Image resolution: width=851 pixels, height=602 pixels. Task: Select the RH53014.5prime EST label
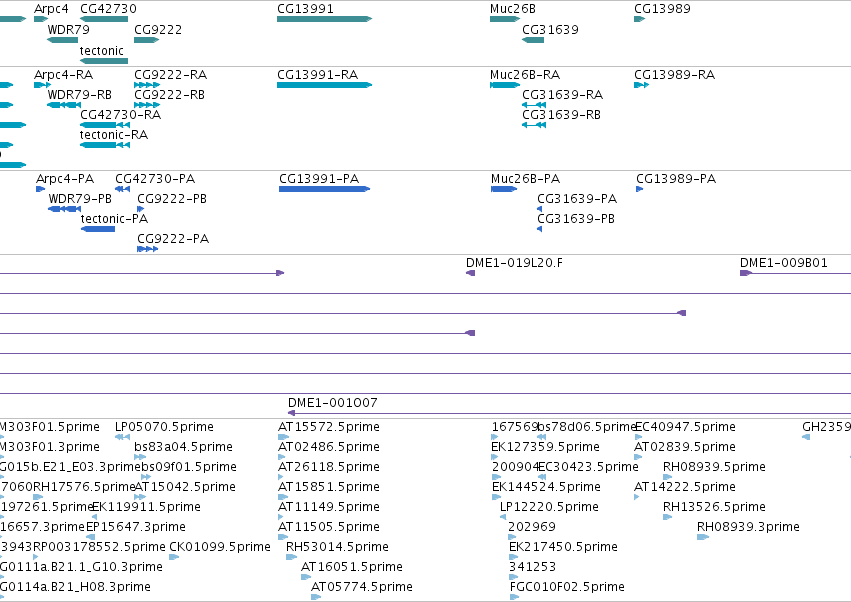(x=337, y=547)
